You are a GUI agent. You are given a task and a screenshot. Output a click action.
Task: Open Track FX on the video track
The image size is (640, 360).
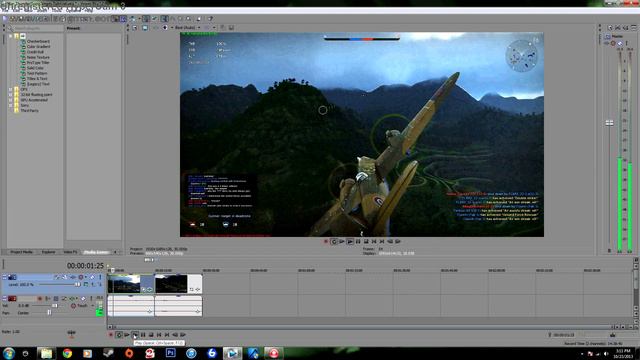coord(73,278)
